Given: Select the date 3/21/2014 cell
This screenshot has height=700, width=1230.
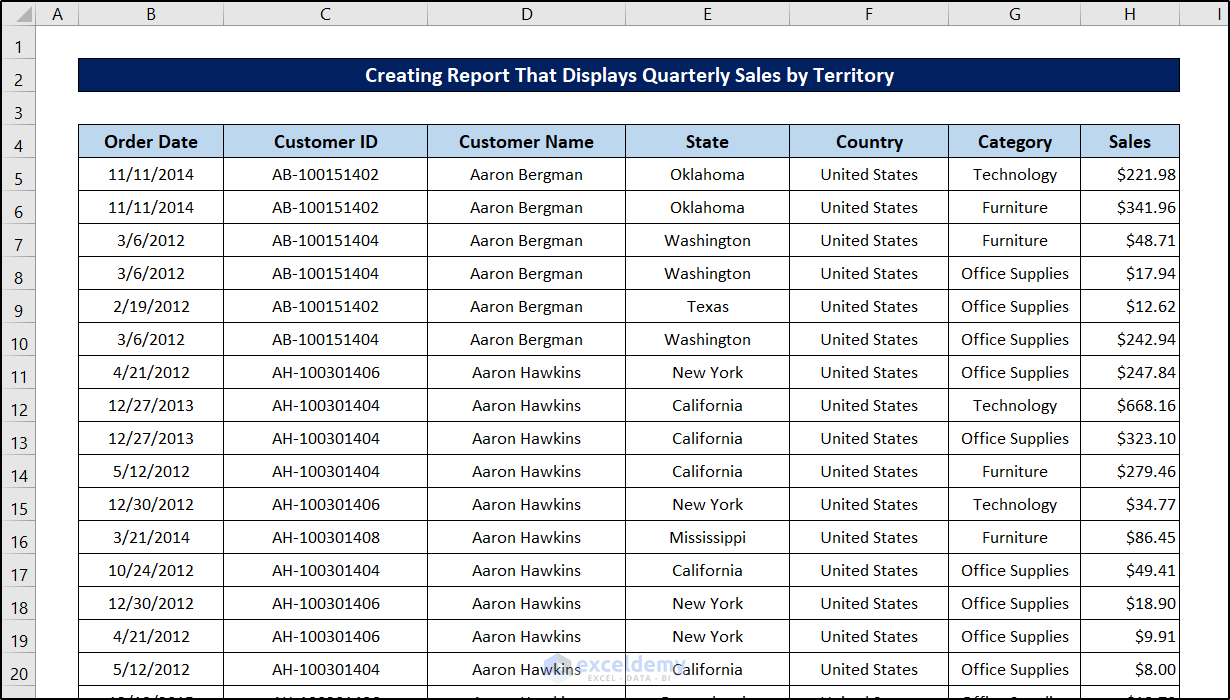Looking at the screenshot, I should 150,537.
